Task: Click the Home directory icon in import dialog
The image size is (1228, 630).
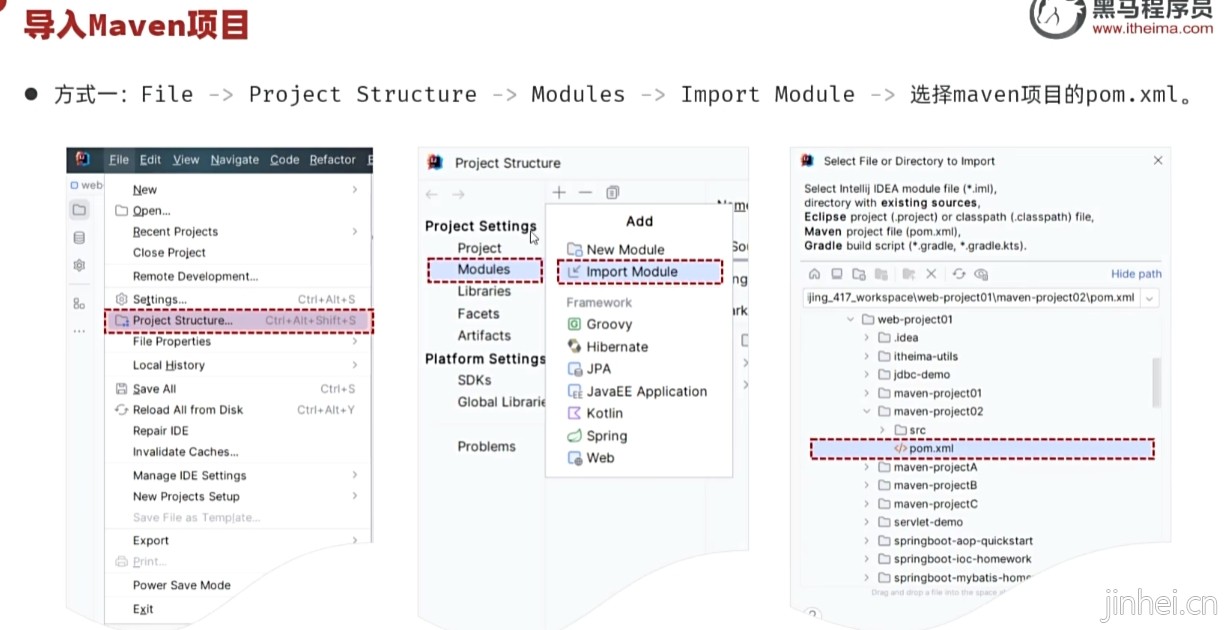Action: tap(815, 274)
